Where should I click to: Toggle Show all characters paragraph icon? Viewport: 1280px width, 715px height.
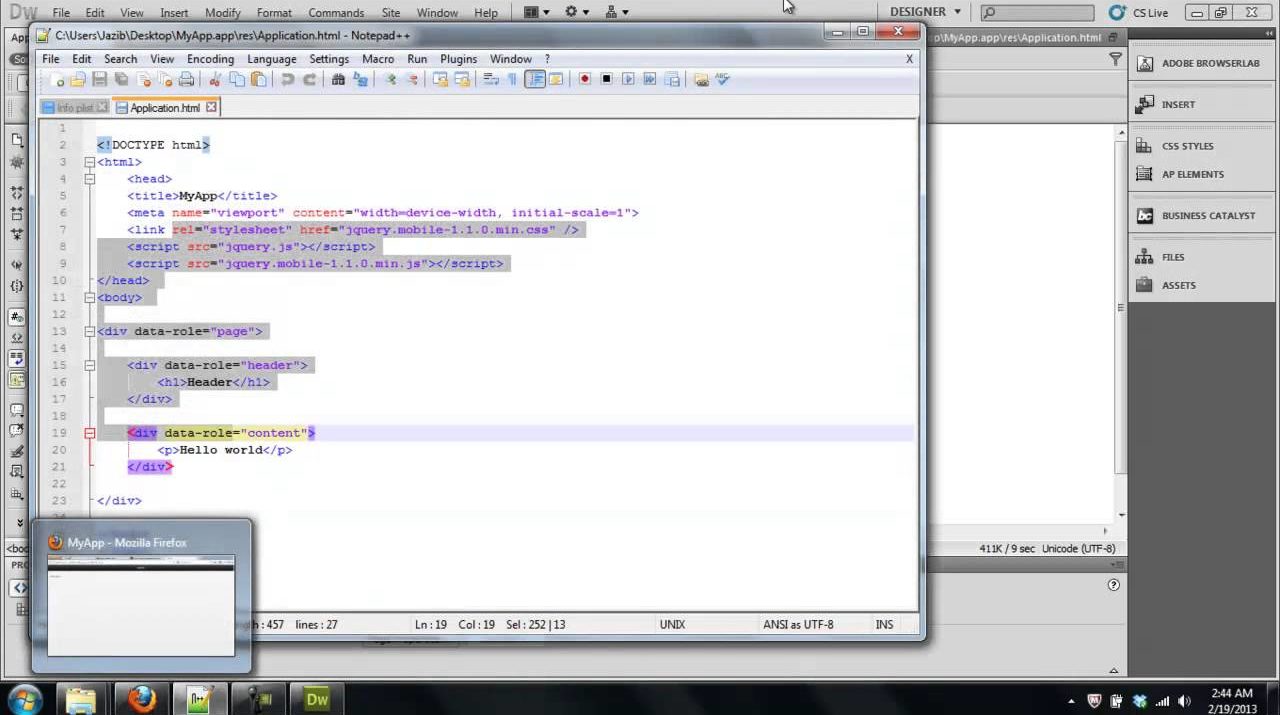[512, 80]
